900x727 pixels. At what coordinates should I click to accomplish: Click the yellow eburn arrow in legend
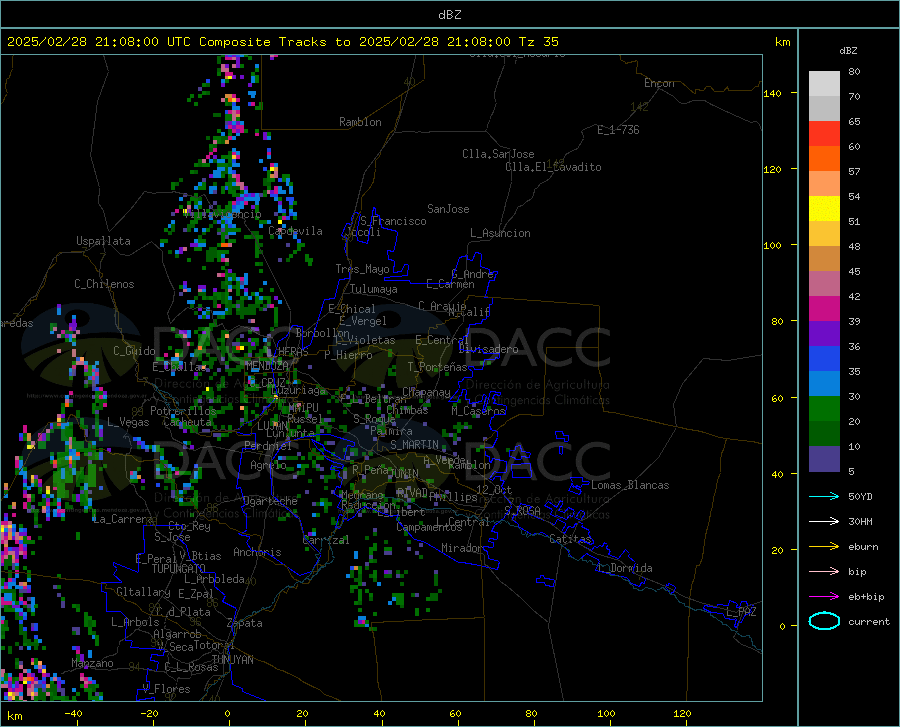(x=824, y=547)
